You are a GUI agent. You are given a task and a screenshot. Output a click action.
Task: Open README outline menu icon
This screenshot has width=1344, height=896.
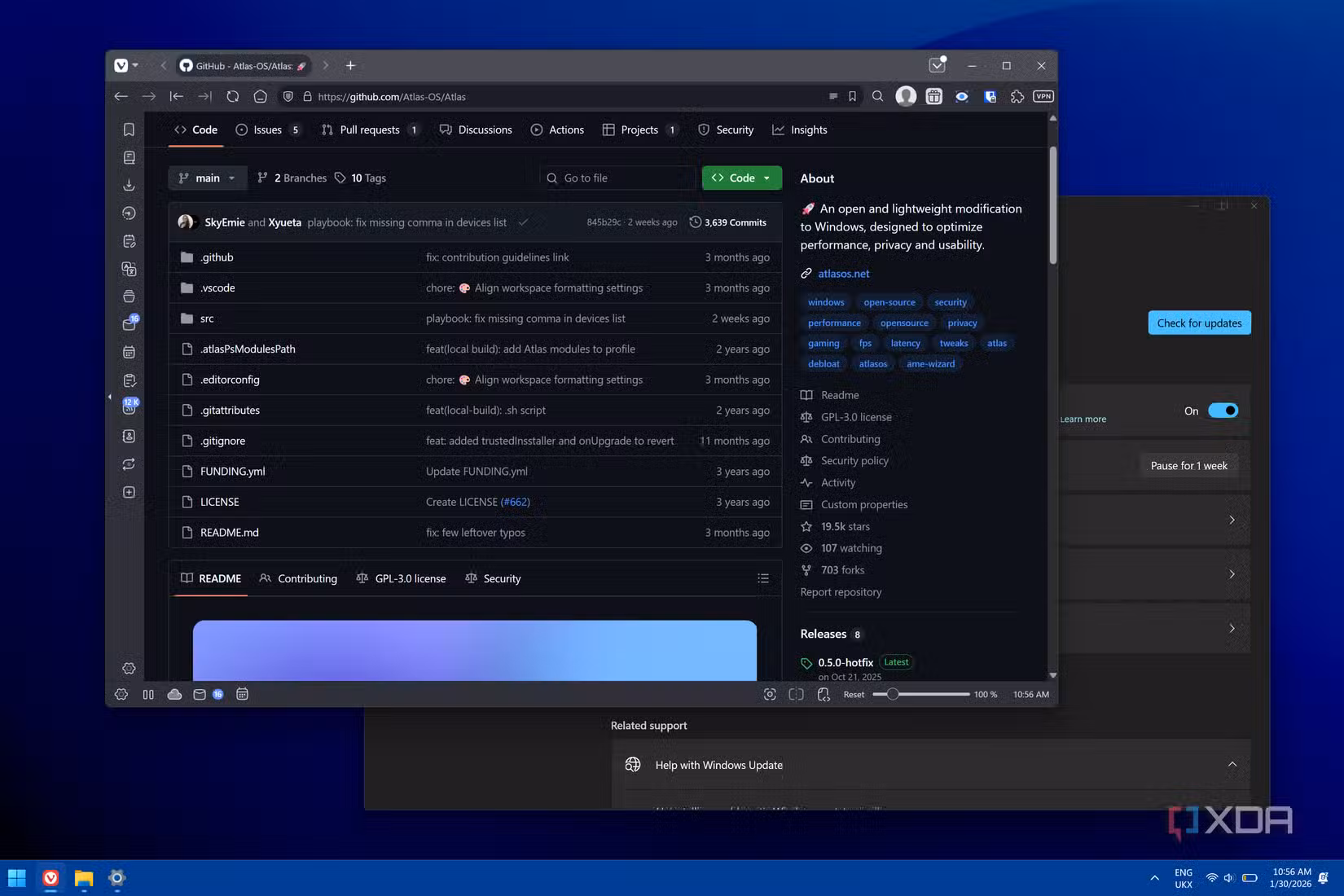tap(763, 578)
